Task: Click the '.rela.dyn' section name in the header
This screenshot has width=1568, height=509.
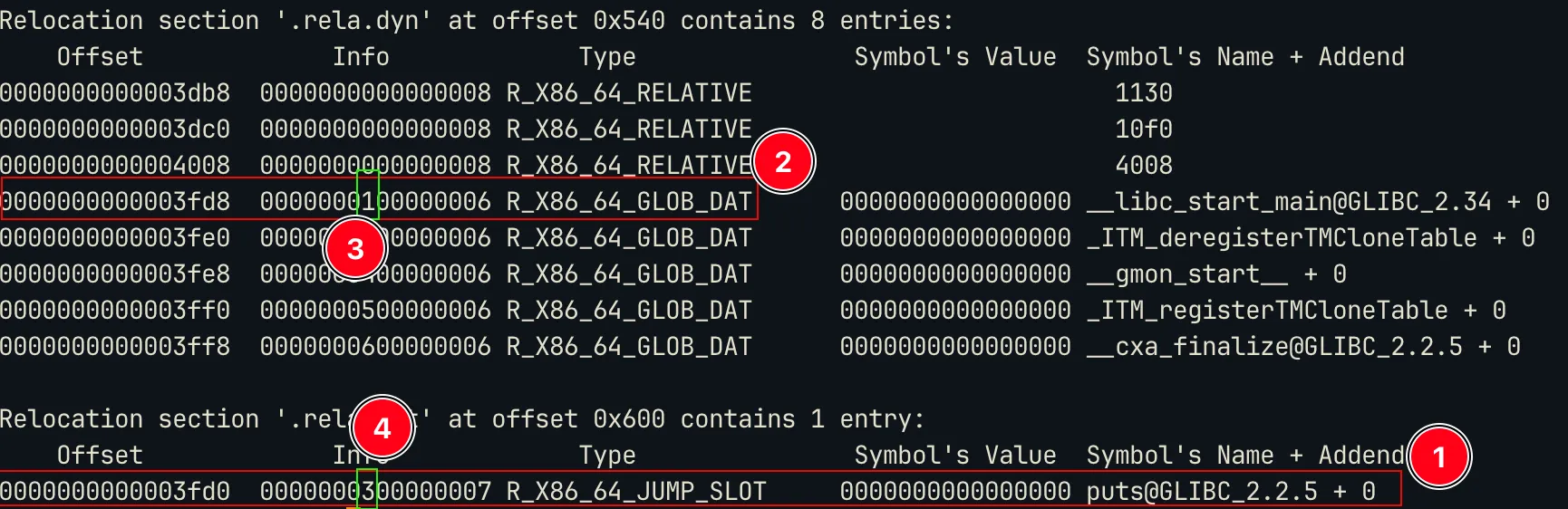Action: (x=353, y=21)
